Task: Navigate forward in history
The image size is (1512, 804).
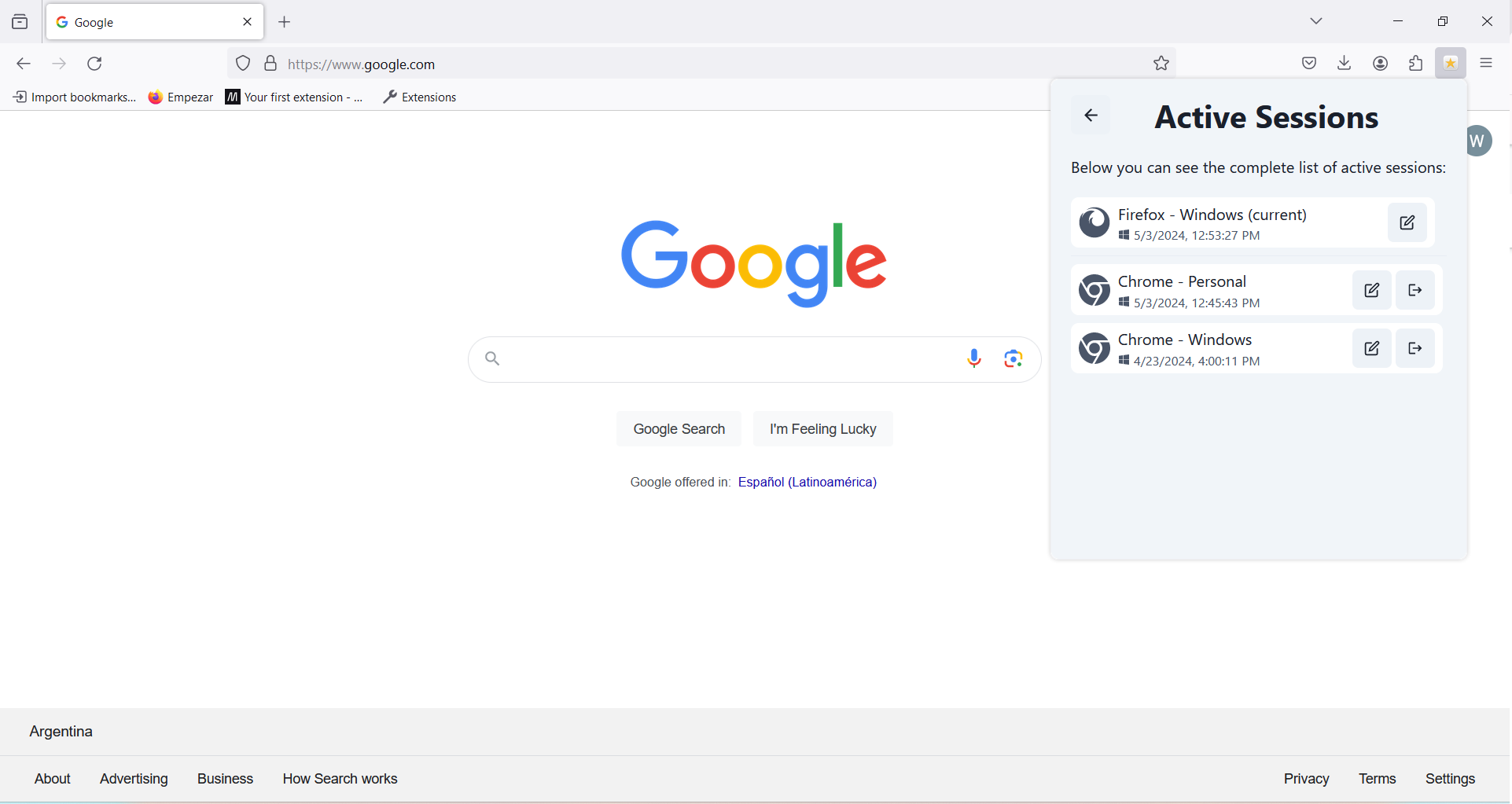Action: tap(59, 64)
